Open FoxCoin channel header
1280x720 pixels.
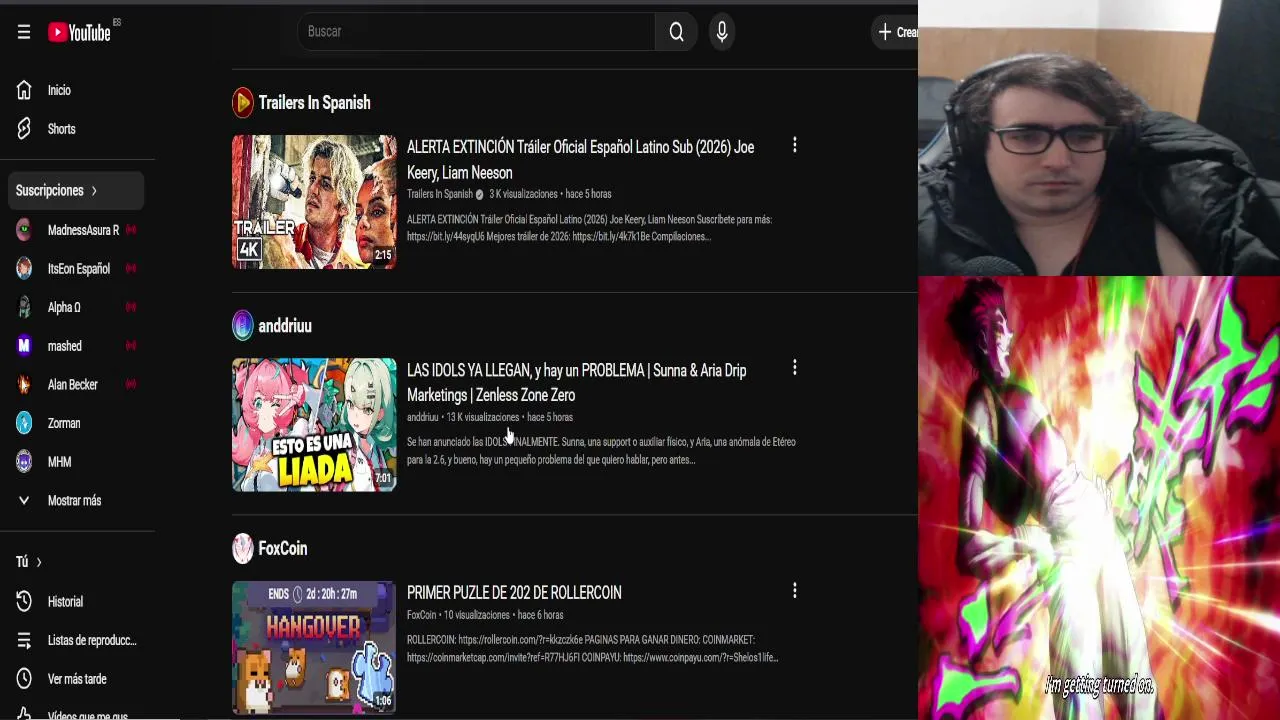click(x=282, y=549)
